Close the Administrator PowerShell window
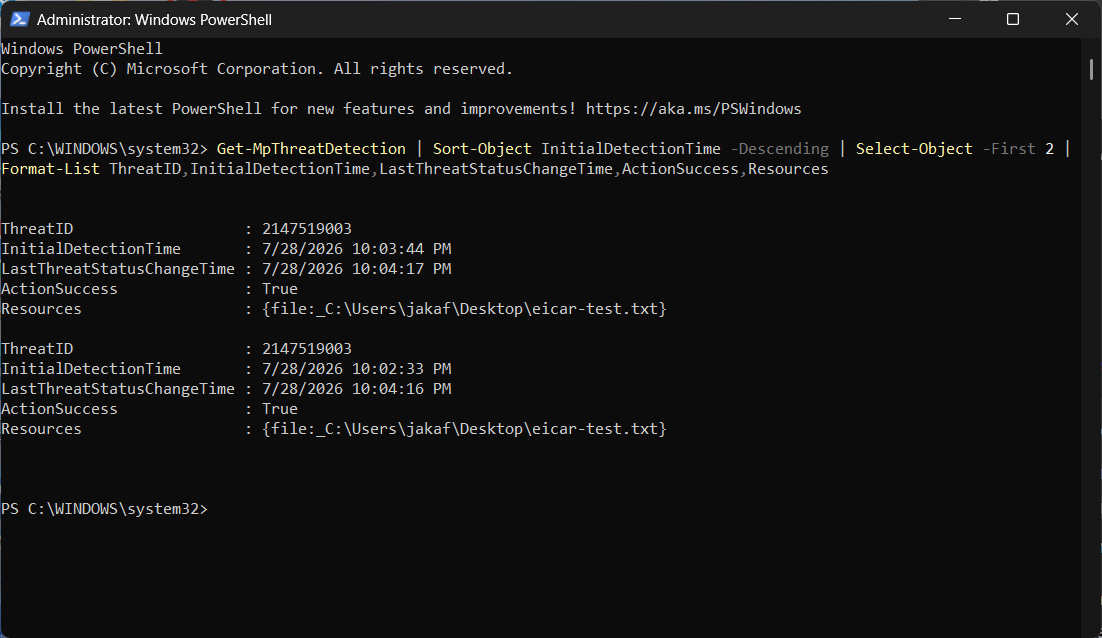 tap(1072, 19)
